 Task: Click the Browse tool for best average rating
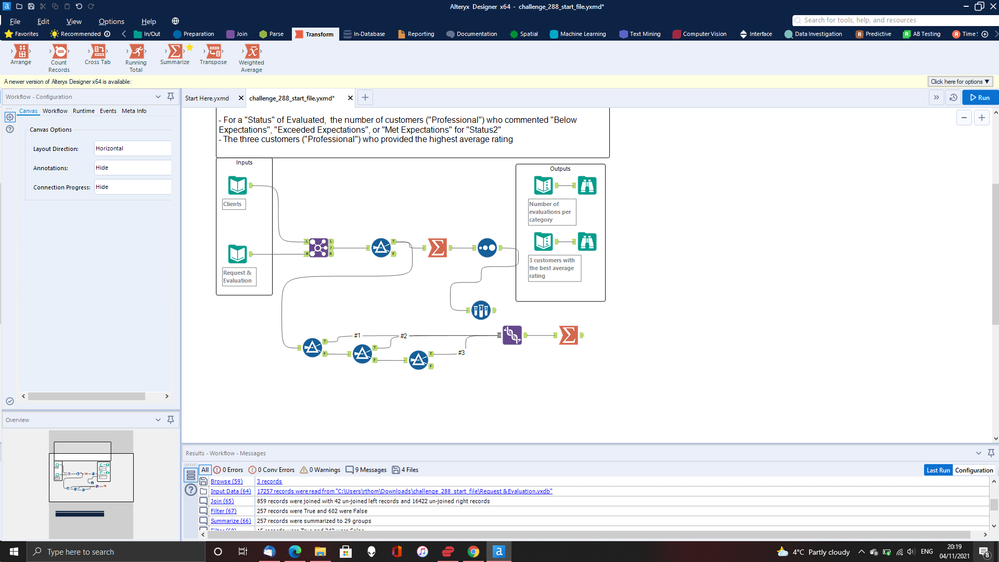(587, 241)
